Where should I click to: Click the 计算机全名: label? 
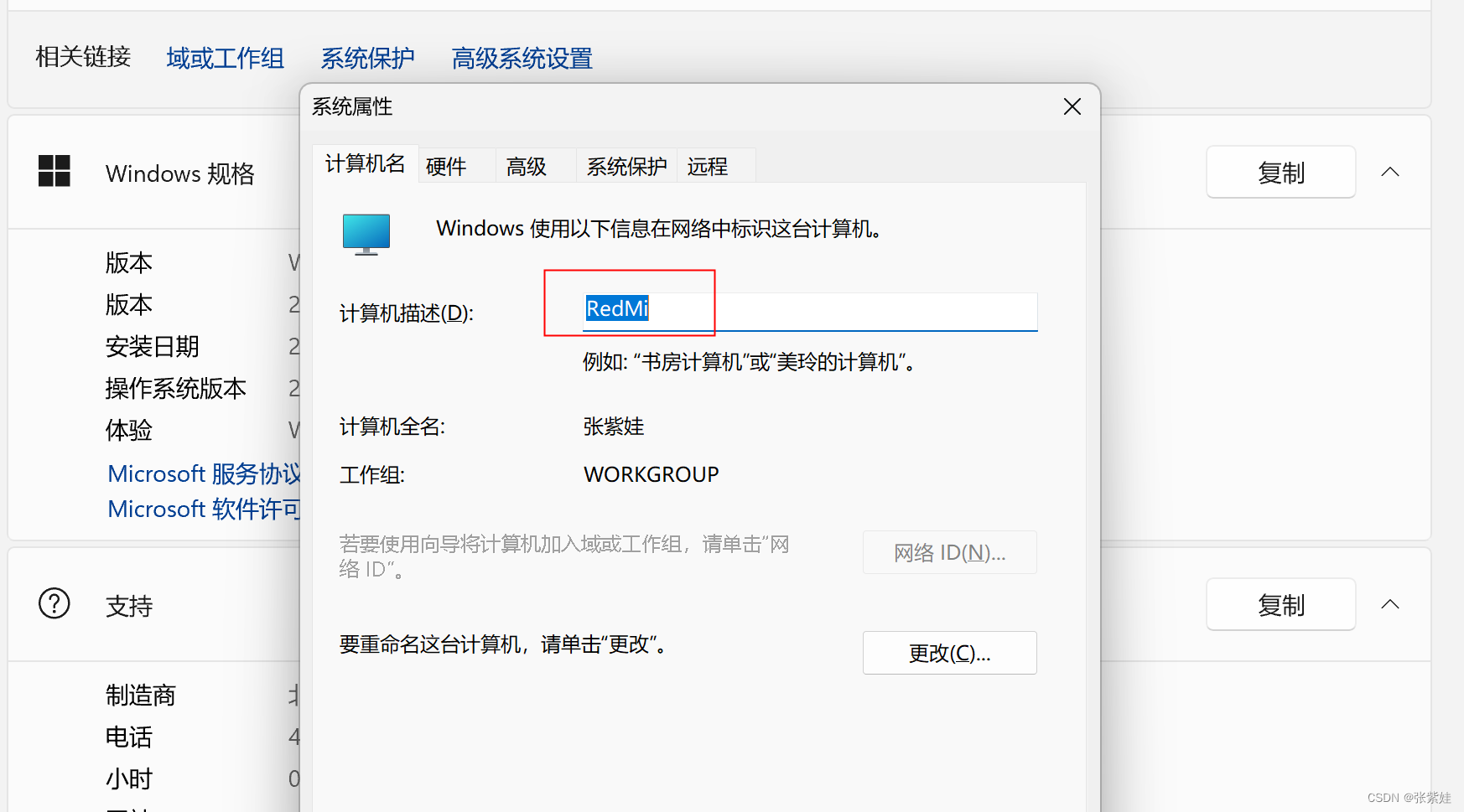tap(392, 427)
